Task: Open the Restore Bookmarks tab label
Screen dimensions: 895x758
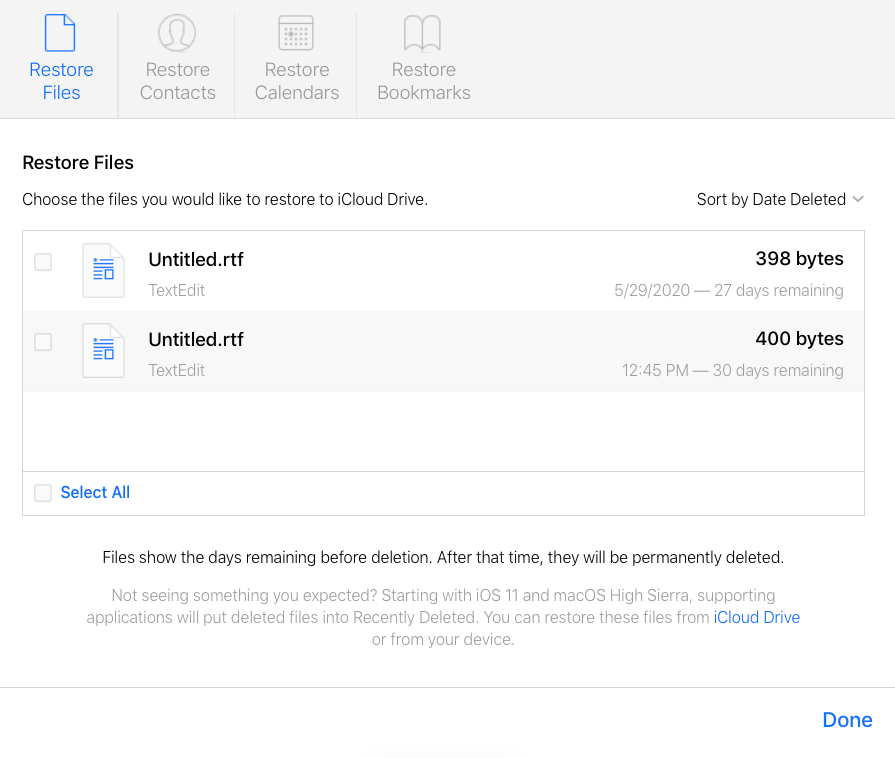Action: (423, 81)
